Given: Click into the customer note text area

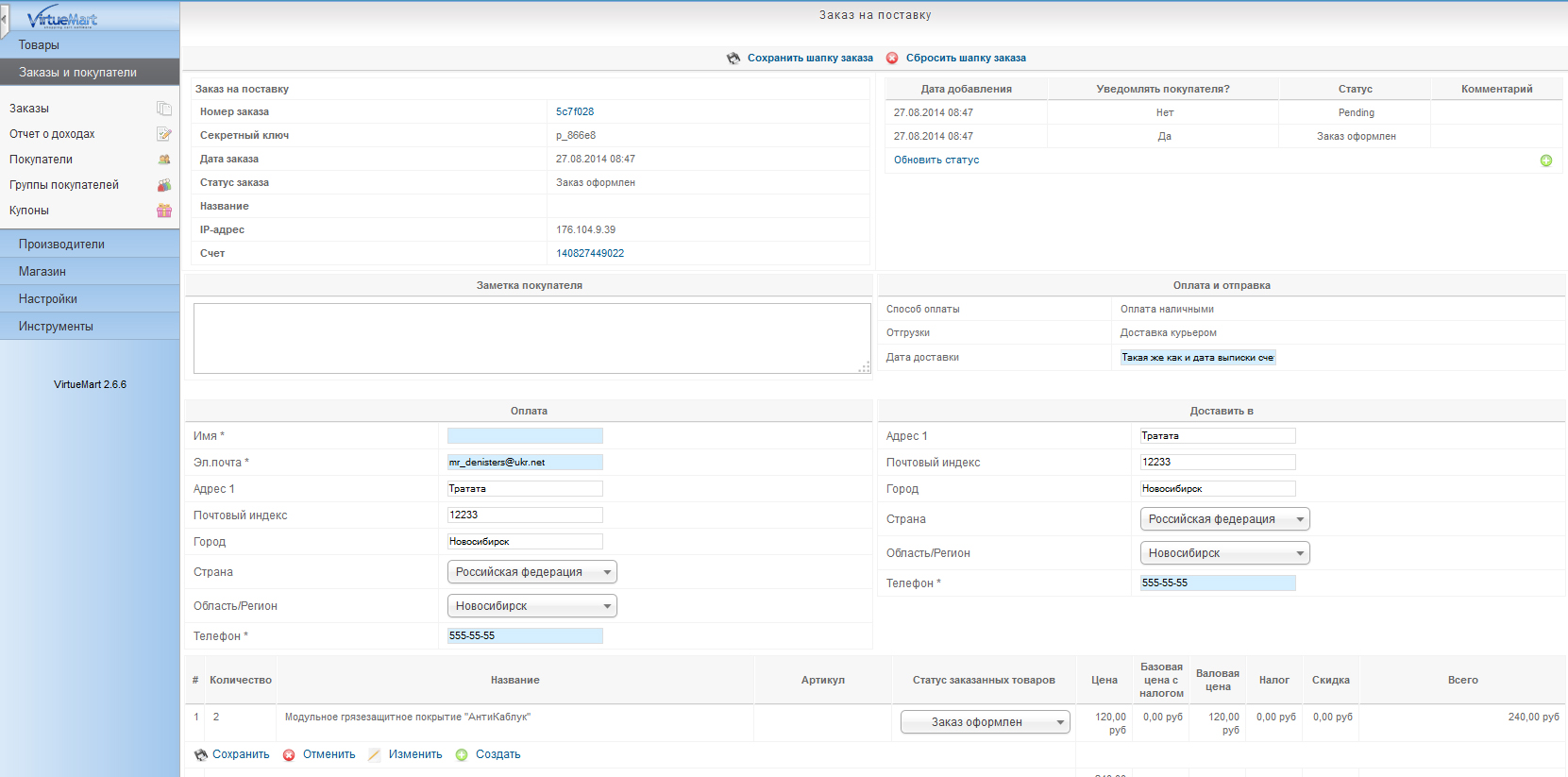Looking at the screenshot, I should click(x=531, y=338).
